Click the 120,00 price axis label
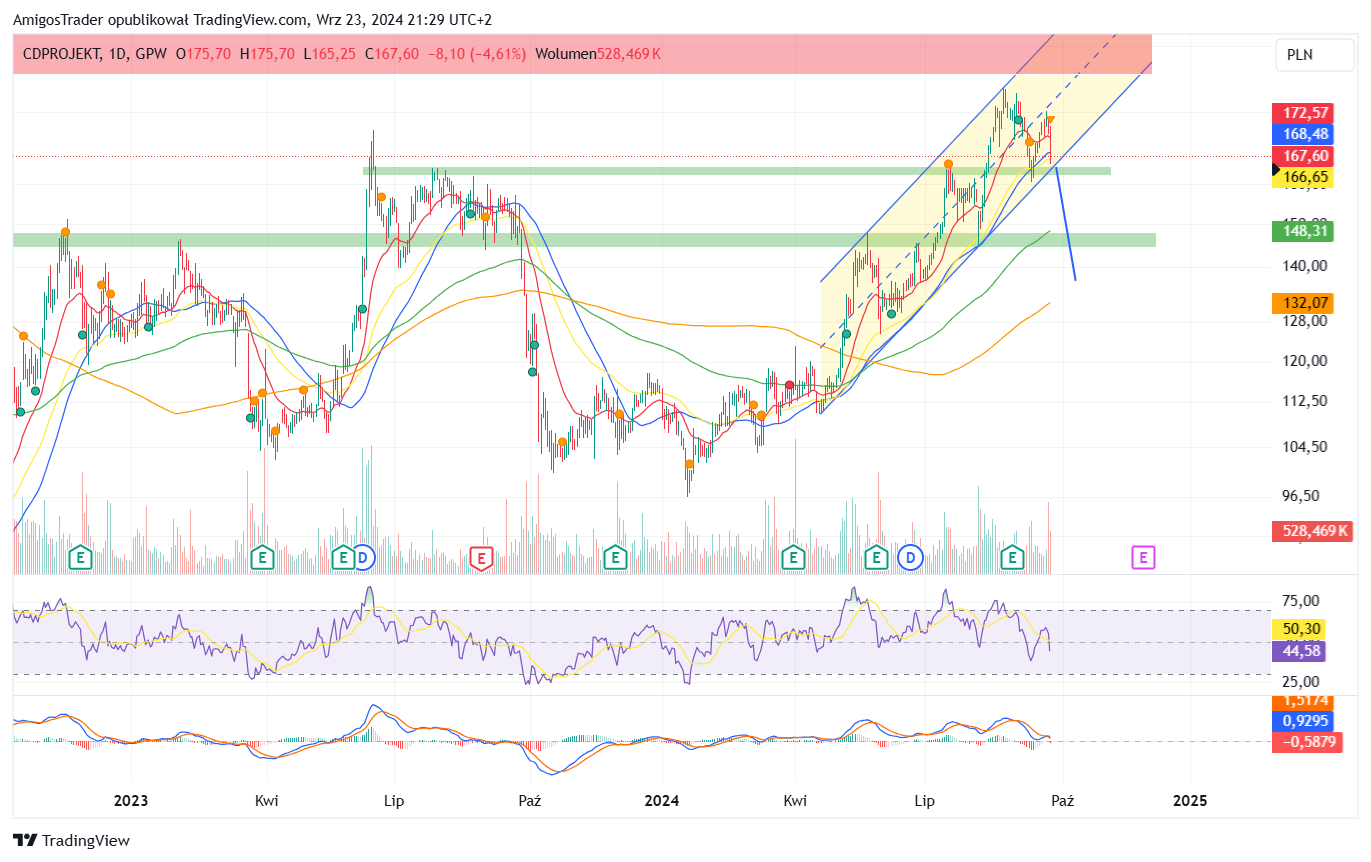The height and width of the screenshot is (862, 1371). 1305,361
